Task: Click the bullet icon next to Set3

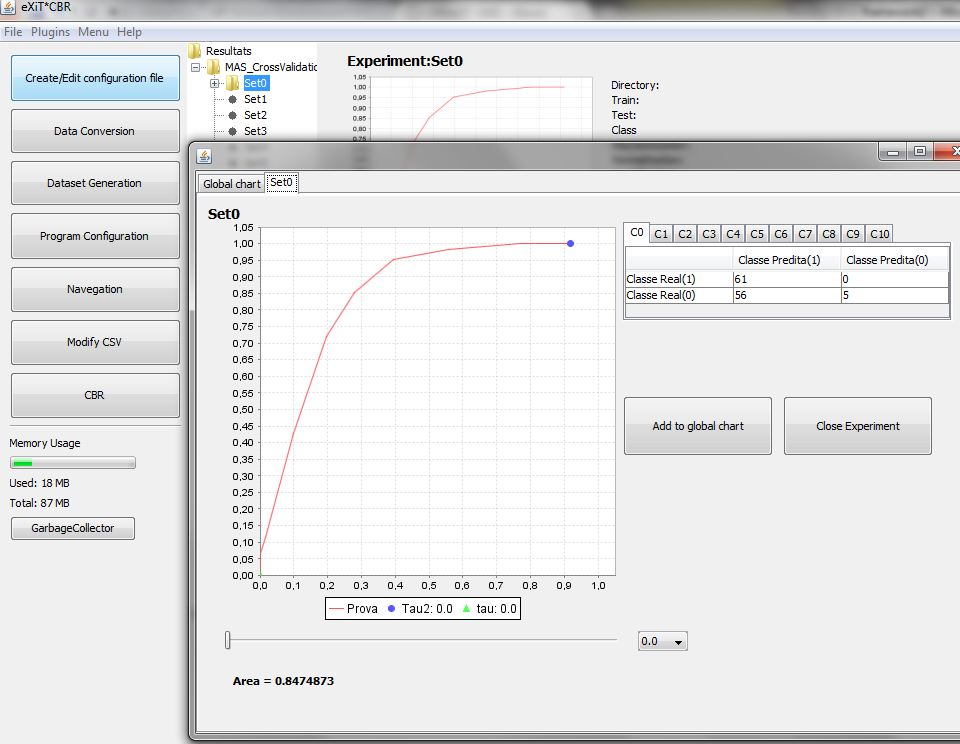Action: [233, 131]
